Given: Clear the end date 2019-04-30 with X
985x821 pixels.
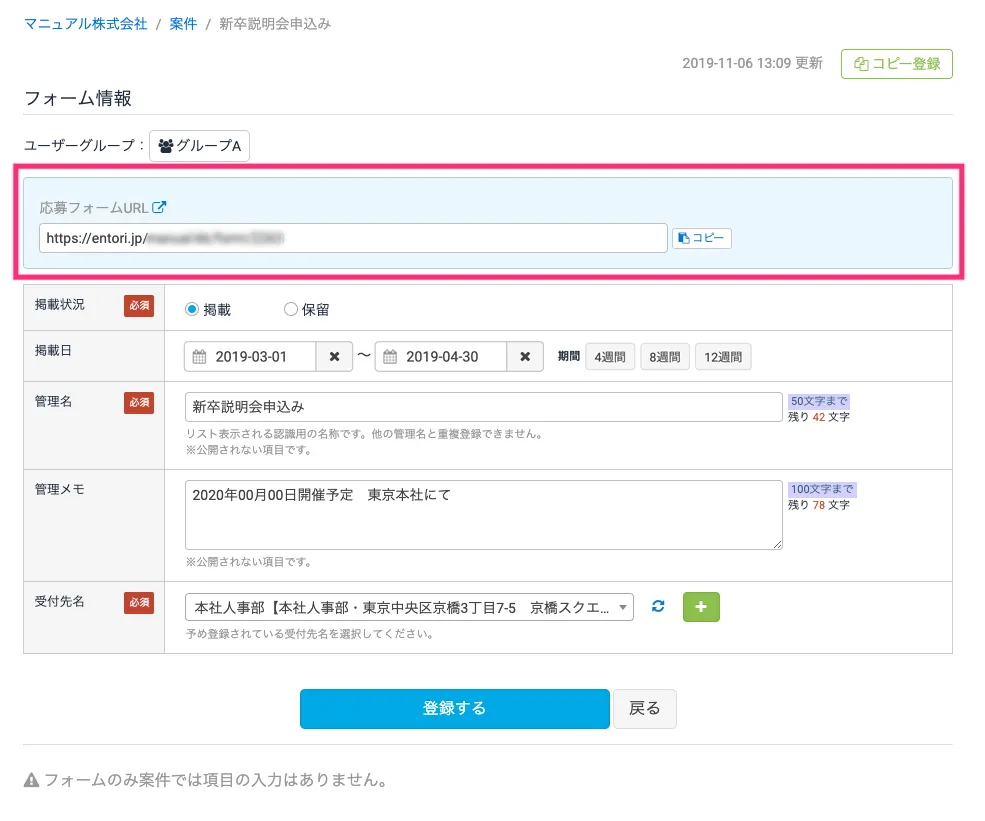Looking at the screenshot, I should tap(525, 357).
